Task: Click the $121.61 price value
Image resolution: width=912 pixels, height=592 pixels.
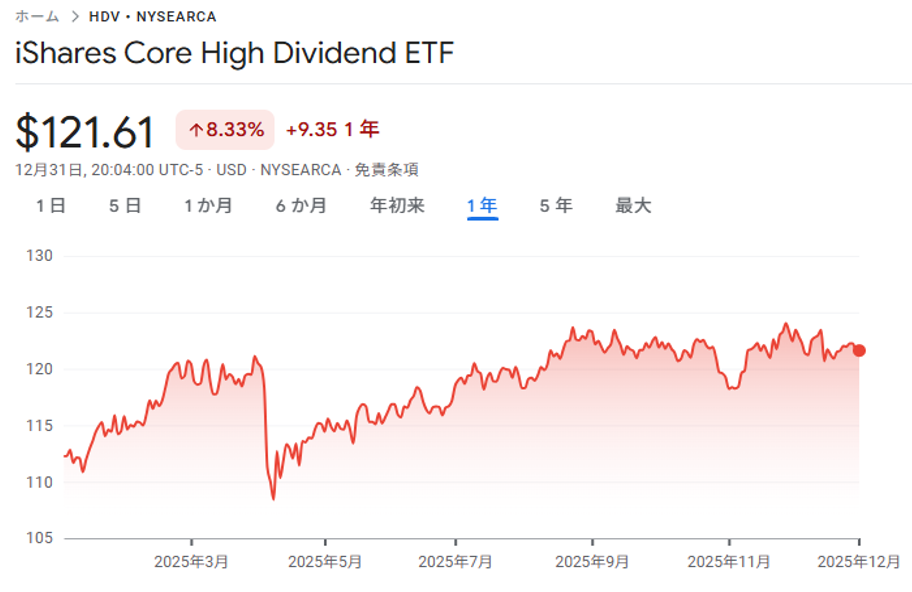Action: [x=86, y=132]
